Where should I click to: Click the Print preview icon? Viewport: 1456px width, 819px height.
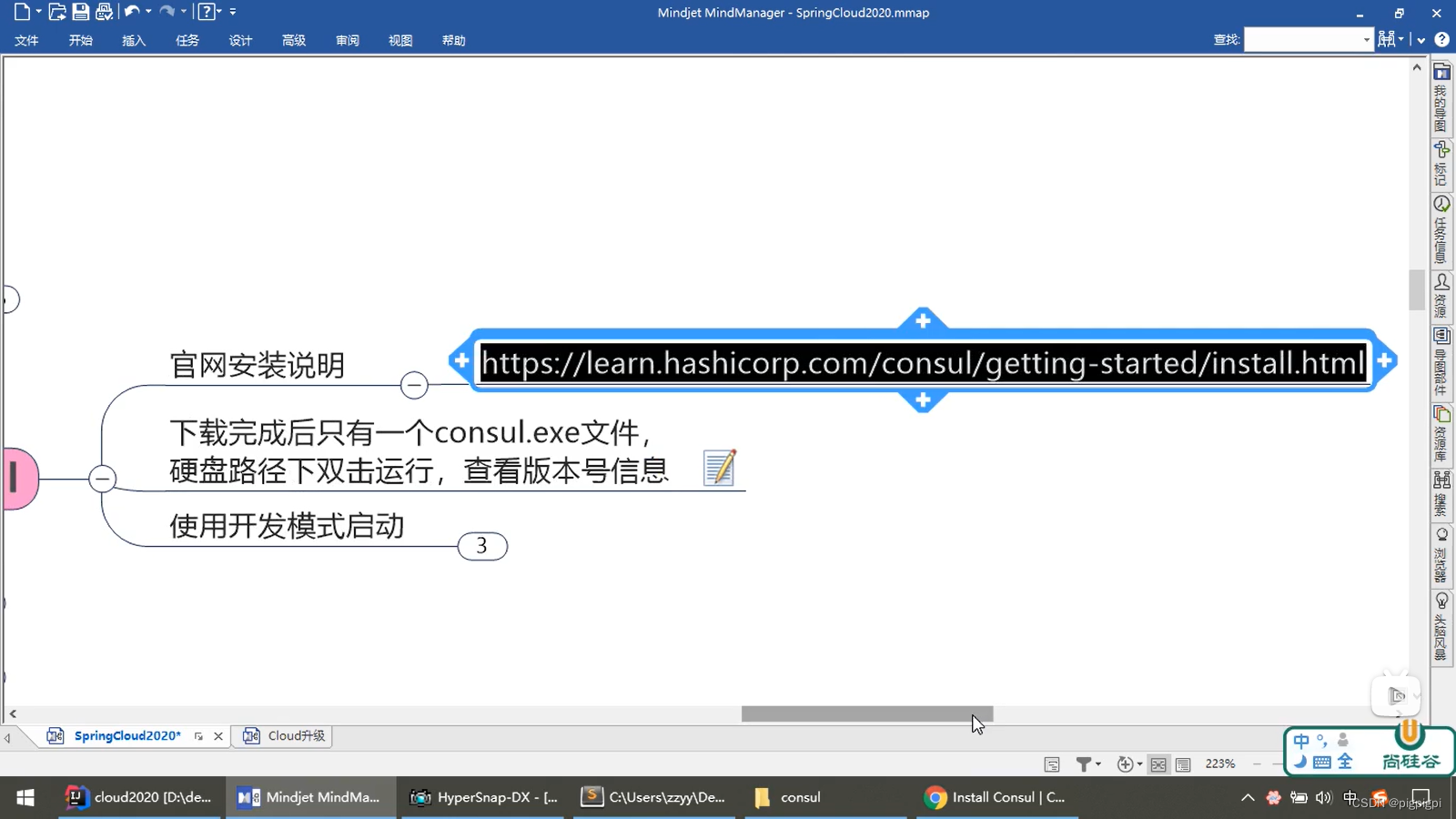(x=105, y=12)
